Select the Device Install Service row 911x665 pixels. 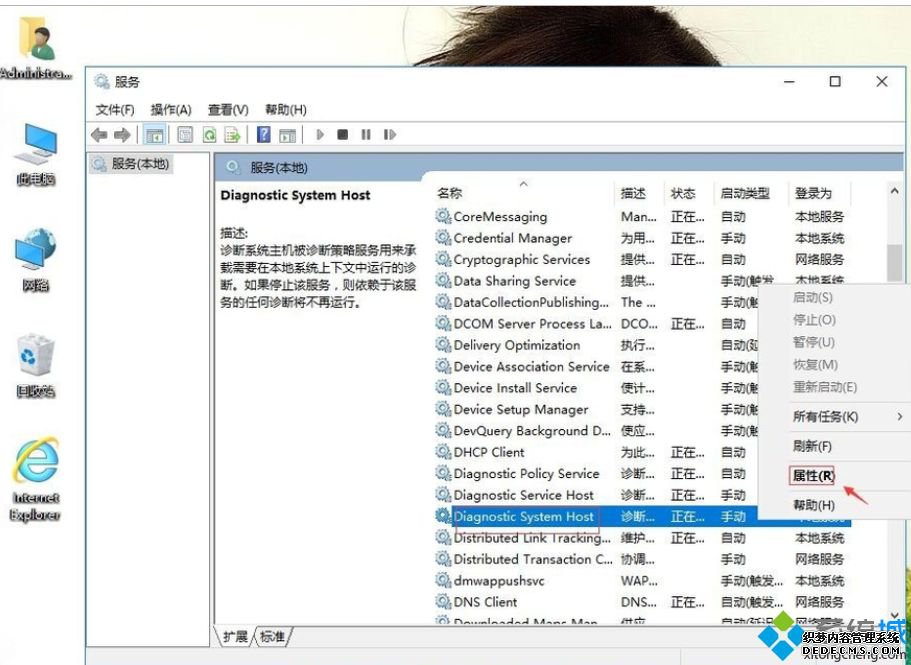click(597, 388)
